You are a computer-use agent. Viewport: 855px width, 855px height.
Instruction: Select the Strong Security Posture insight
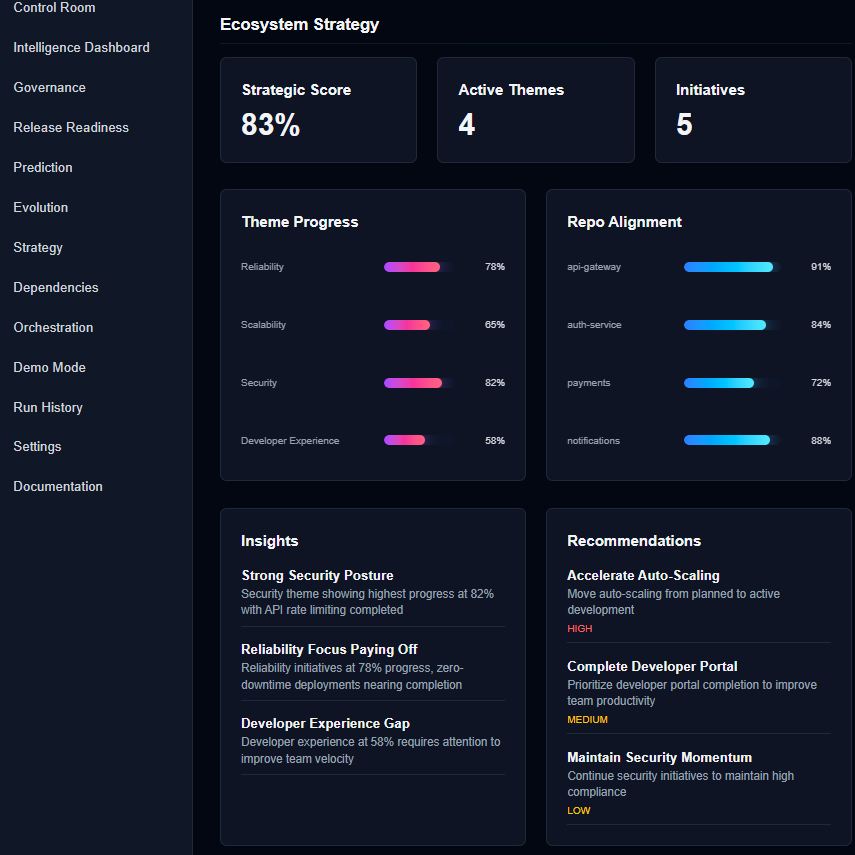tap(317, 575)
